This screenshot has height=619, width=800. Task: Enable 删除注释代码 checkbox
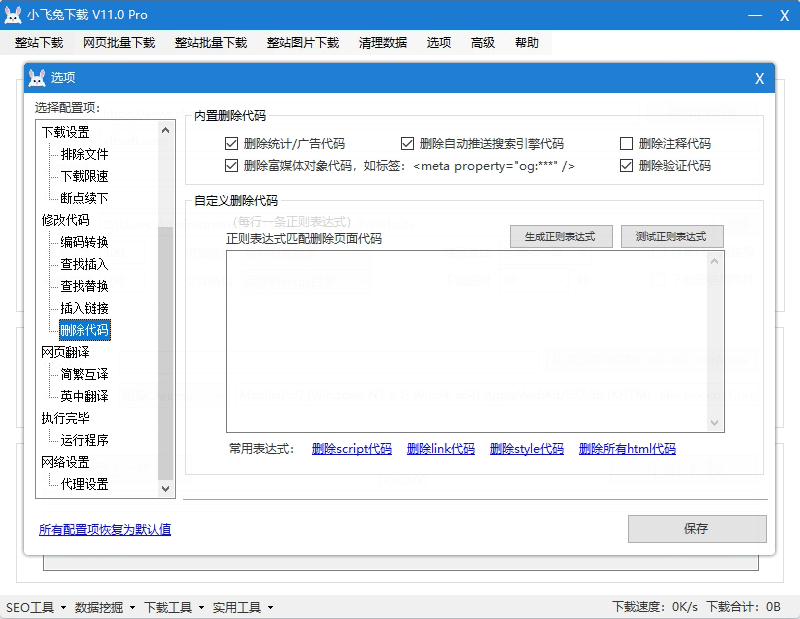(x=627, y=143)
